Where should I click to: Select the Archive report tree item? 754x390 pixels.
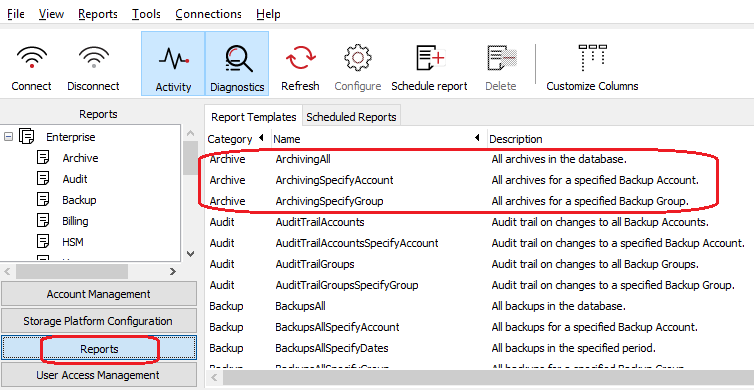coord(80,158)
